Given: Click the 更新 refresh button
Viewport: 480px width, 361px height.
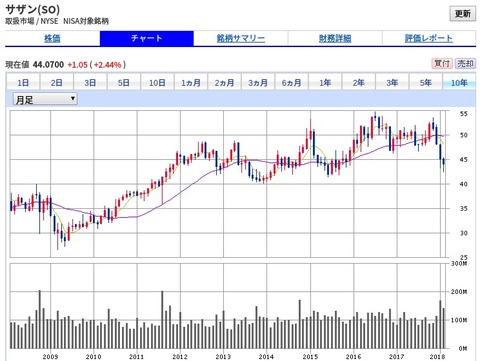Looking at the screenshot, I should coord(463,14).
